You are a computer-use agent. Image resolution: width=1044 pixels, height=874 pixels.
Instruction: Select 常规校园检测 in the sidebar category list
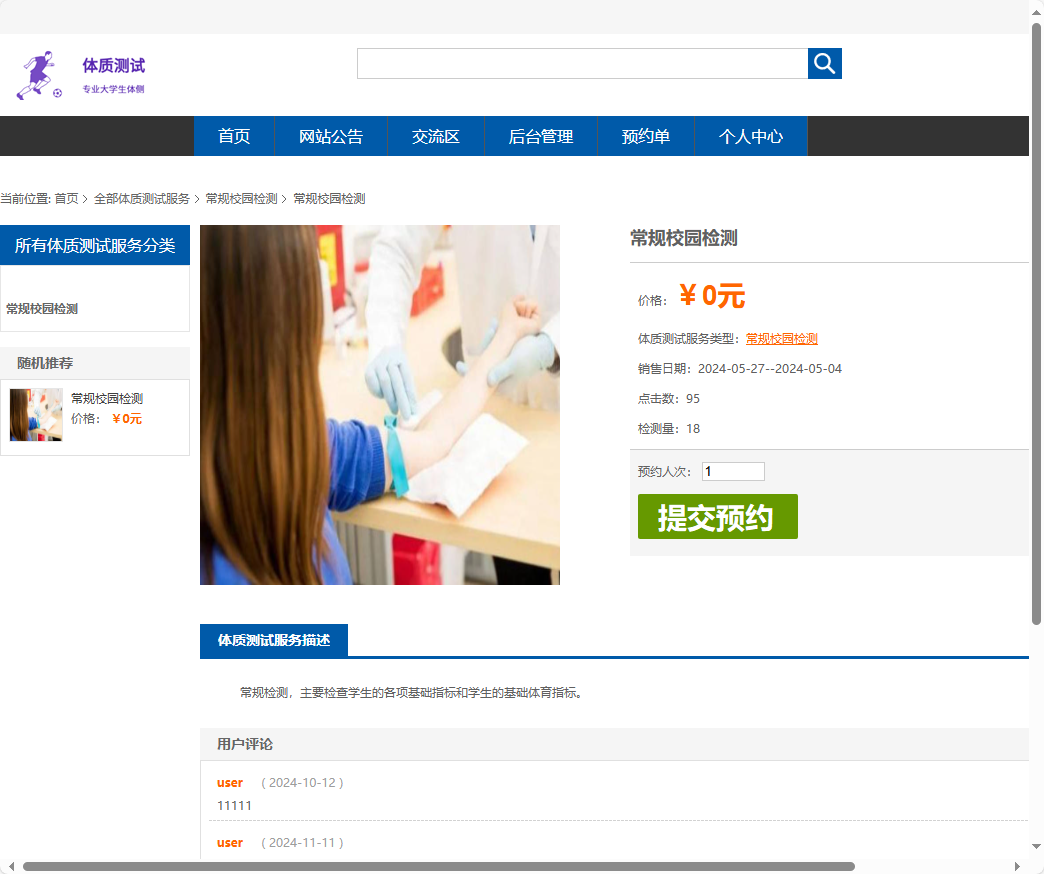tap(41, 308)
